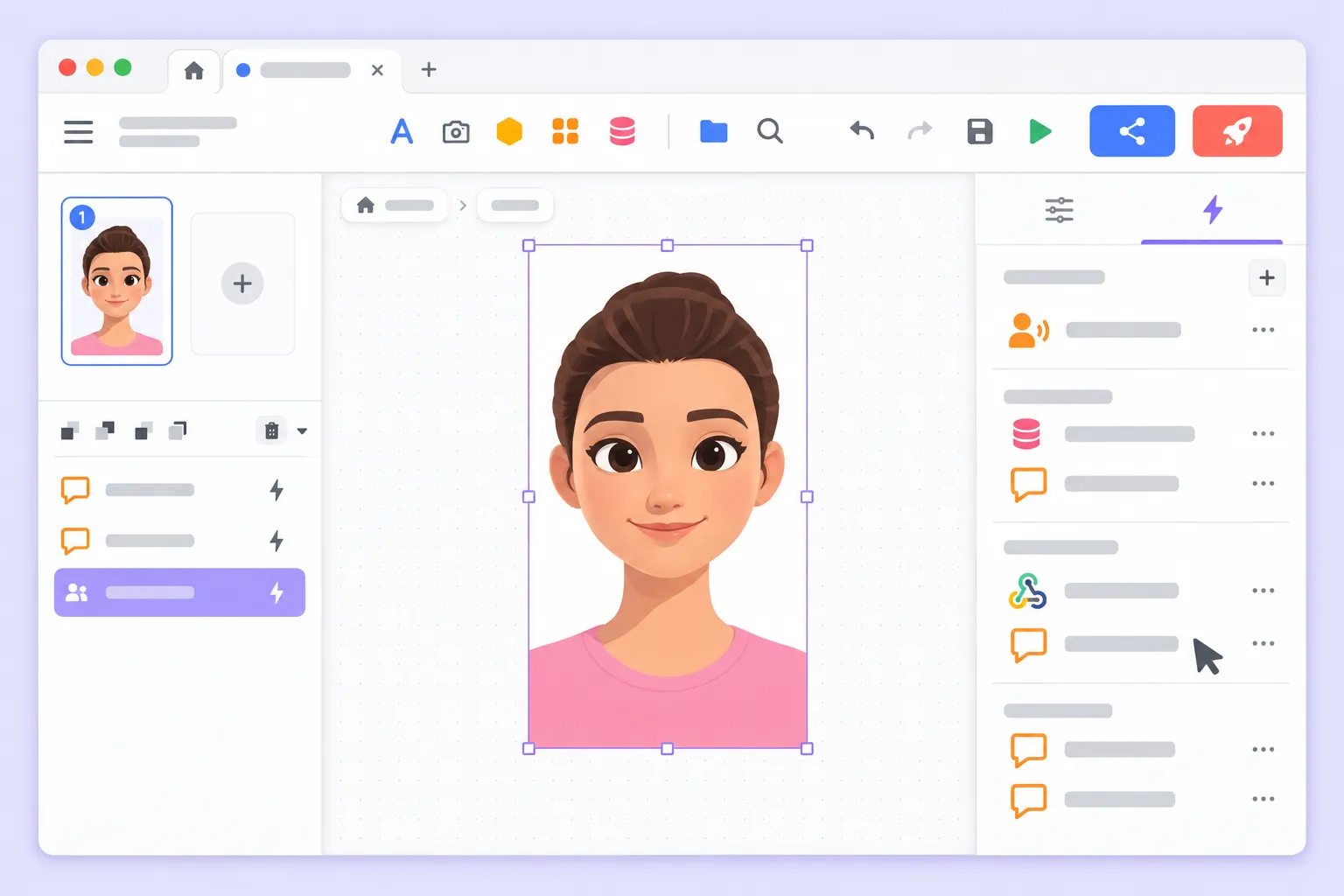This screenshot has height=896, width=1344.
Task: Go to the home tab
Action: tap(194, 71)
